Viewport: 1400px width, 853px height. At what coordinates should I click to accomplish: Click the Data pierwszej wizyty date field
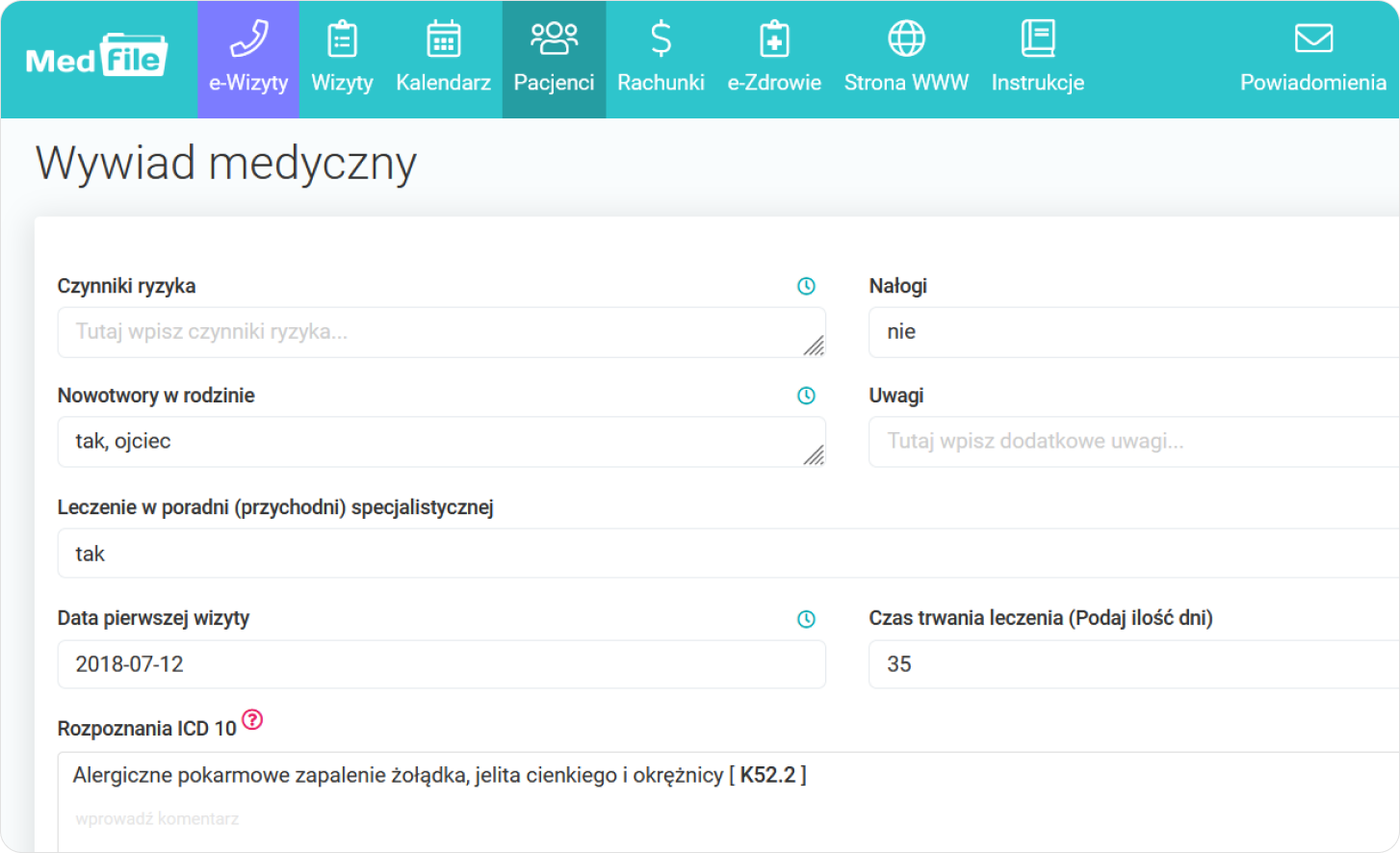click(441, 664)
